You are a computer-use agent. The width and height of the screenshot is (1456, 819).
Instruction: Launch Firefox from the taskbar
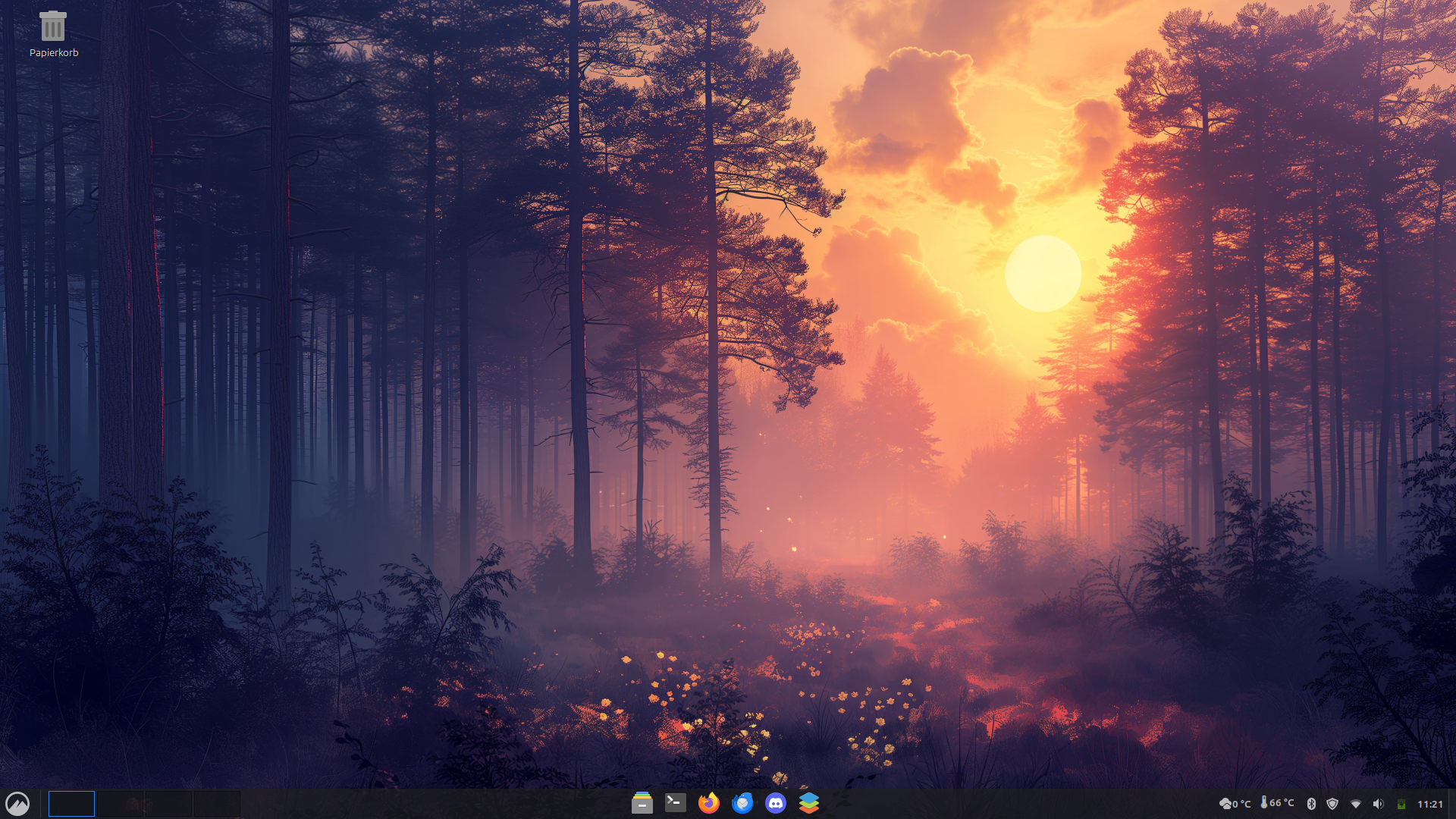[x=708, y=803]
